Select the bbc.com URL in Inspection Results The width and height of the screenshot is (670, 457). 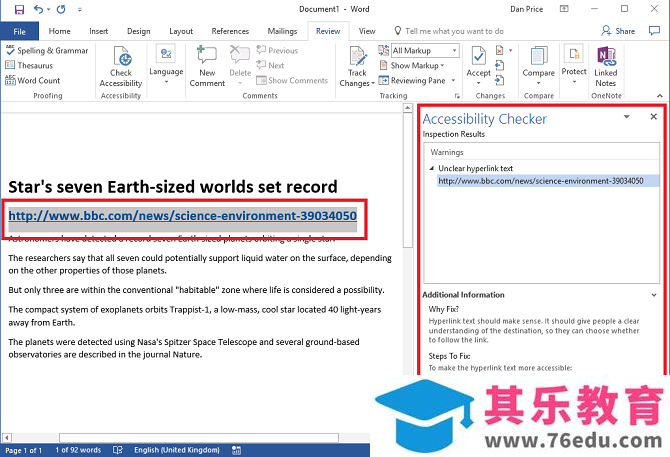click(x=548, y=181)
